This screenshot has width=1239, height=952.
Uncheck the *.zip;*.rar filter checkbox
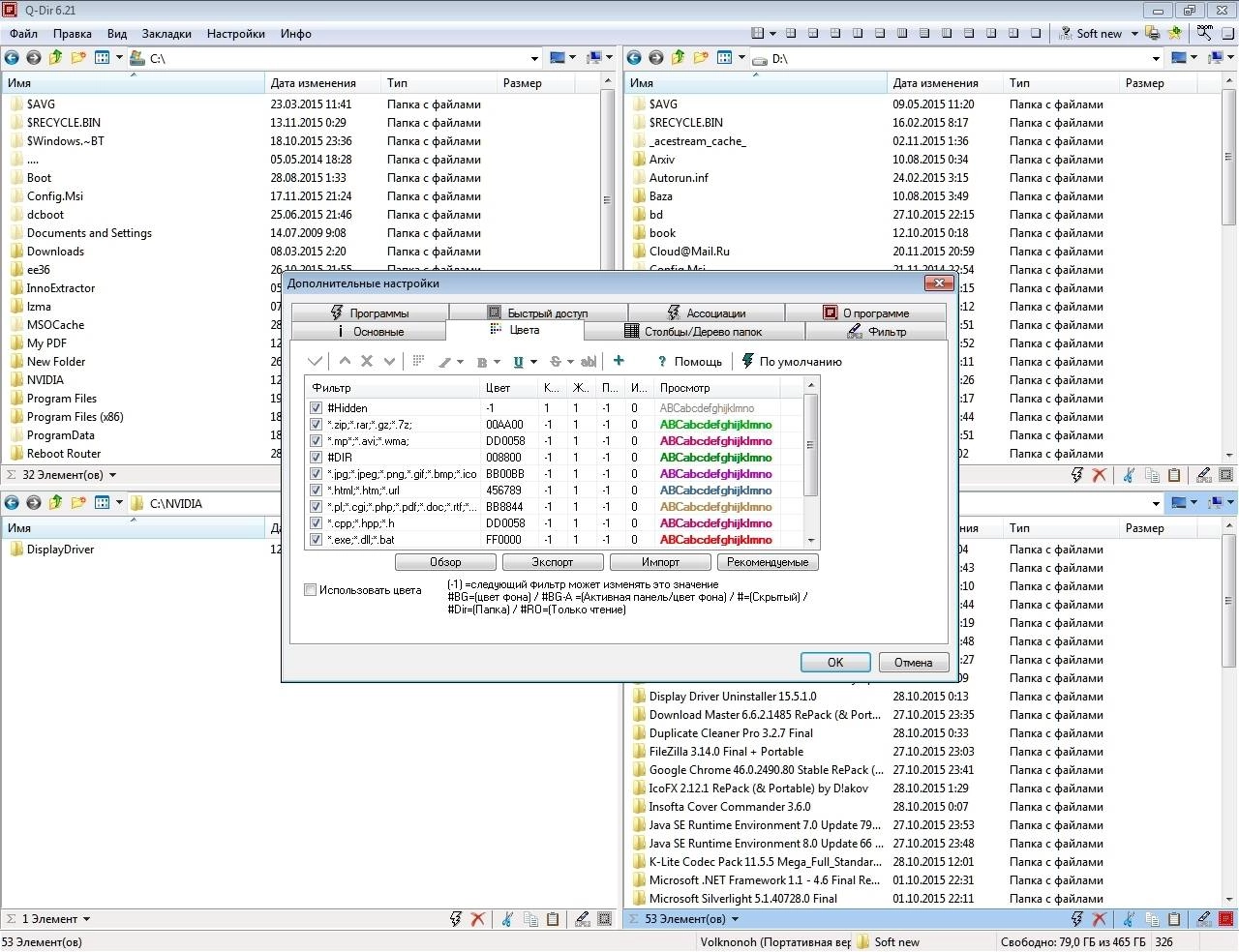coord(316,425)
